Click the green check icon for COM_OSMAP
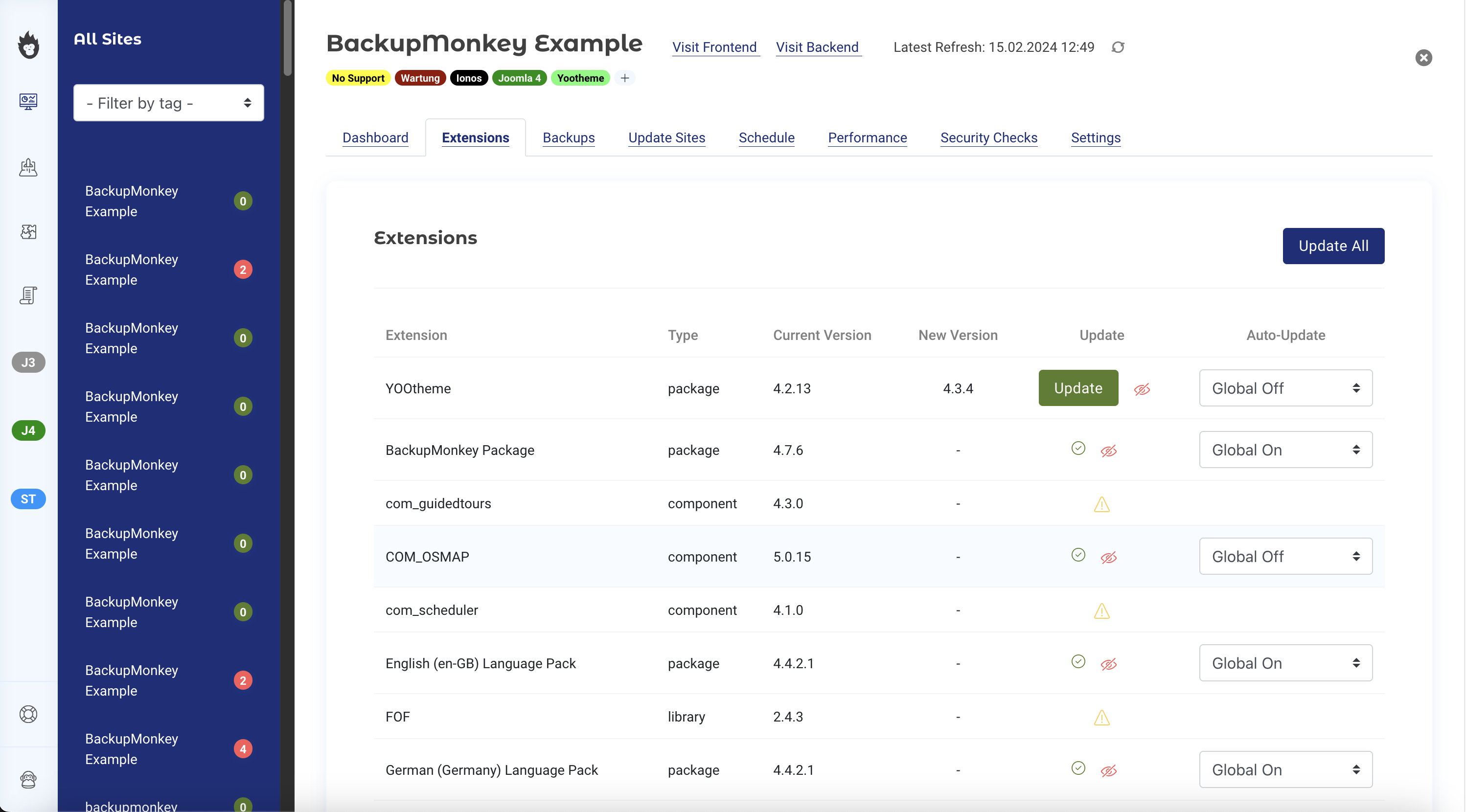Viewport: 1466px width, 812px height. click(1078, 555)
